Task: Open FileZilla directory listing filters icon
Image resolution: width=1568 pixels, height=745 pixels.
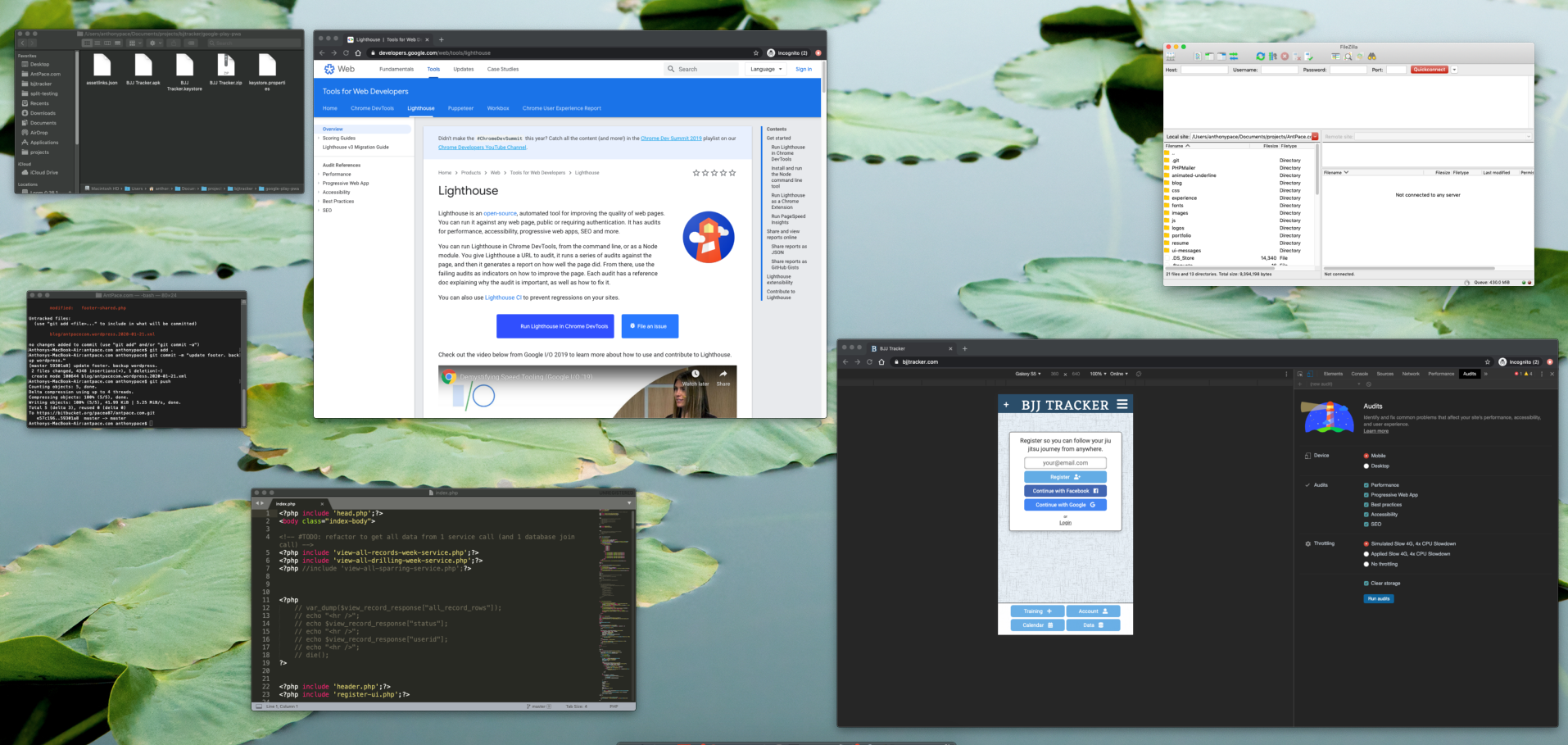Action: (x=1336, y=57)
